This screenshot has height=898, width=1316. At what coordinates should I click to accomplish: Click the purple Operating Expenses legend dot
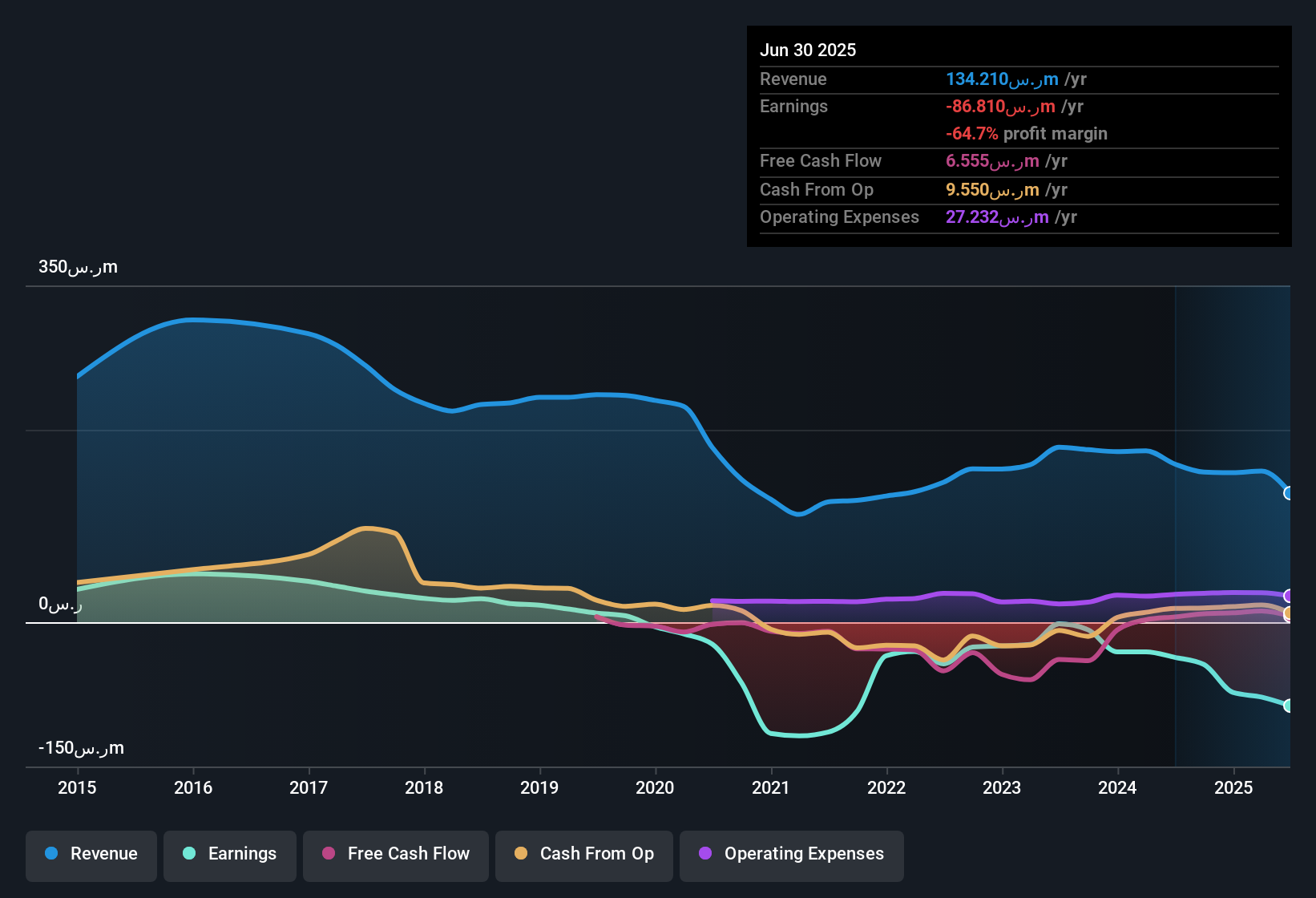pos(706,854)
